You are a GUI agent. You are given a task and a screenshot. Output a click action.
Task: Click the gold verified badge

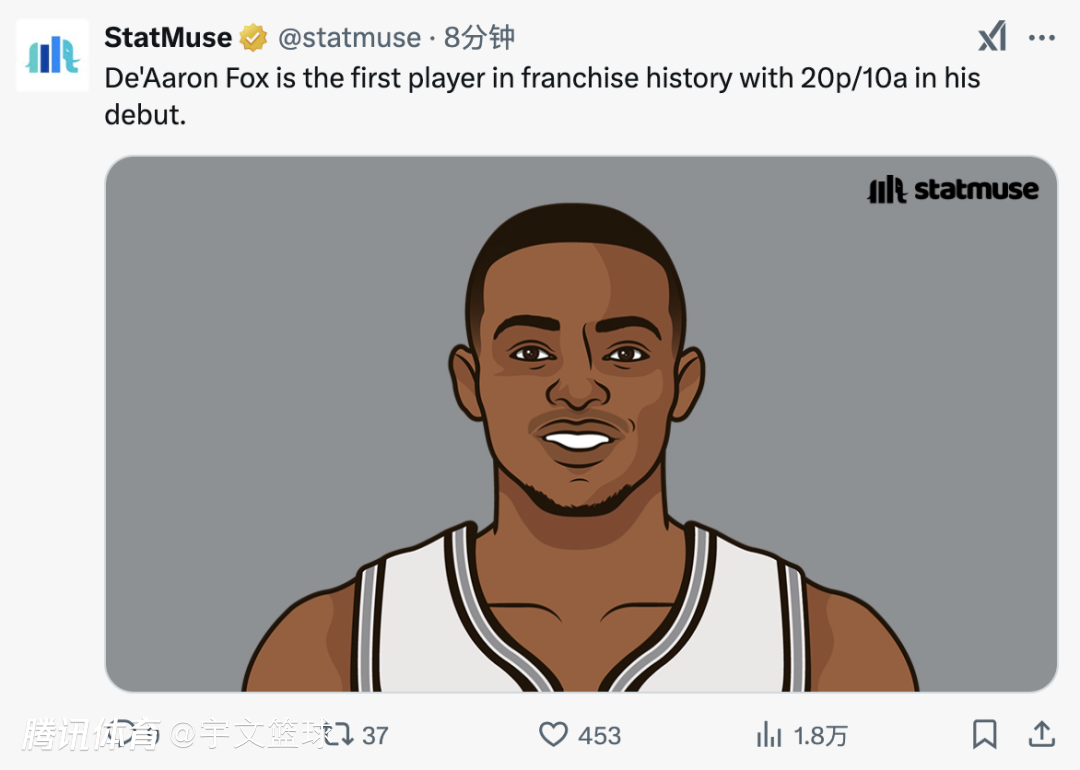253,39
